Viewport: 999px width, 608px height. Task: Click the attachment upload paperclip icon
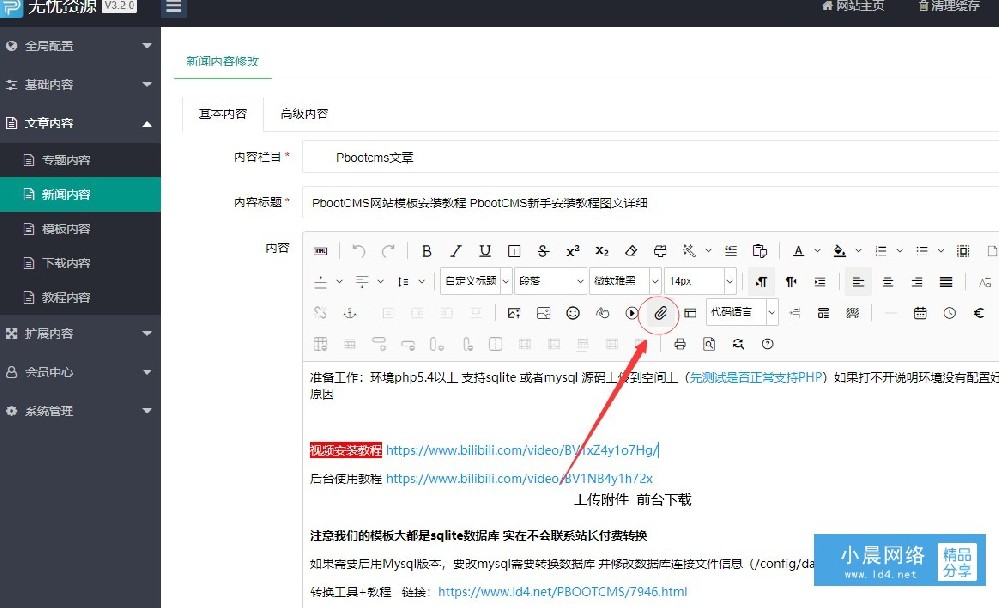pyautogui.click(x=661, y=313)
